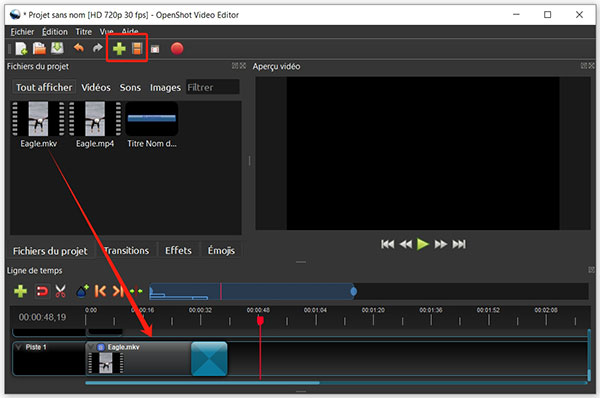
Task: Select the razor scissors tool
Action: coord(60,291)
